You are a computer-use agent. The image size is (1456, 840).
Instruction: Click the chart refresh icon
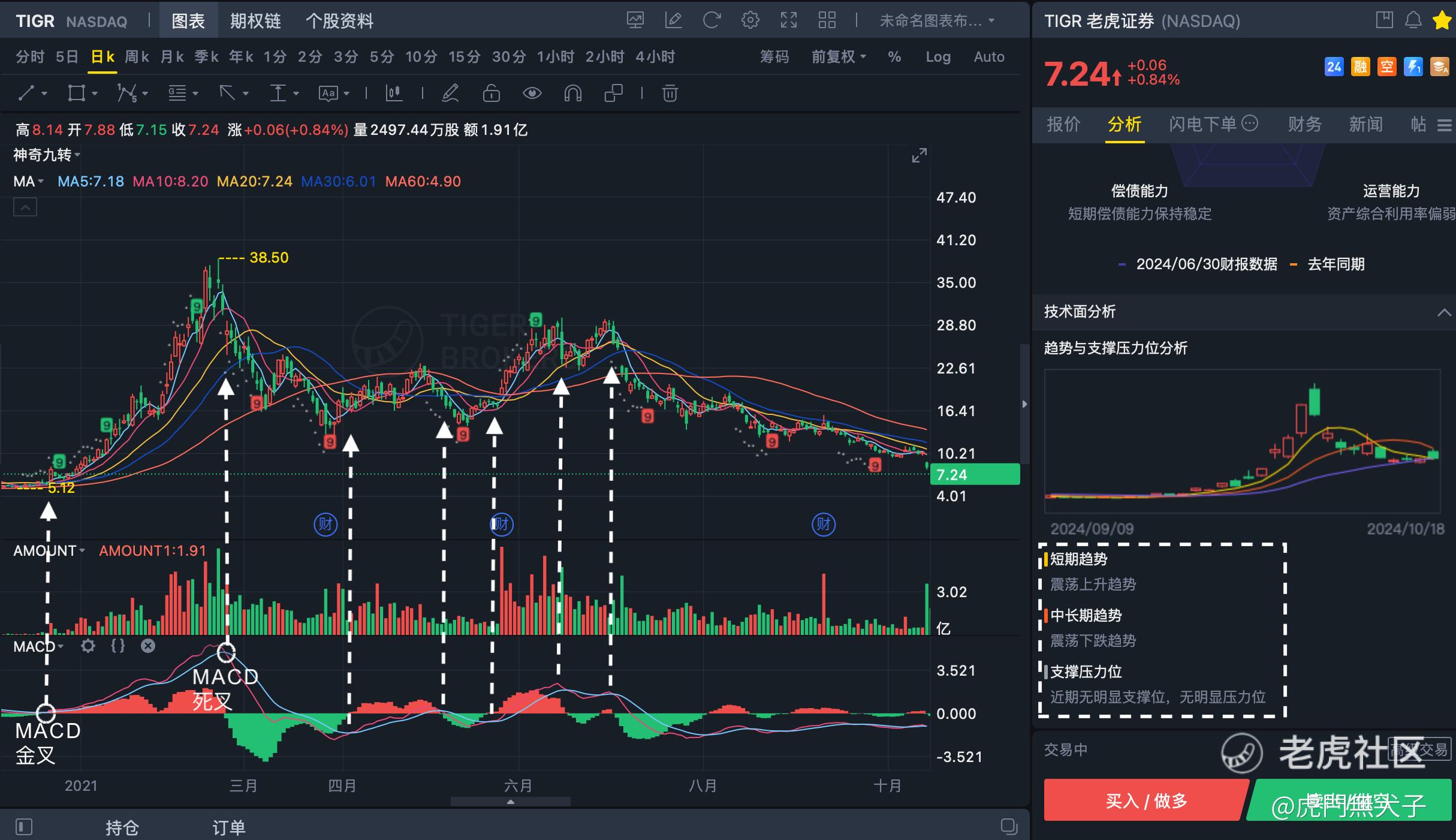pyautogui.click(x=712, y=20)
